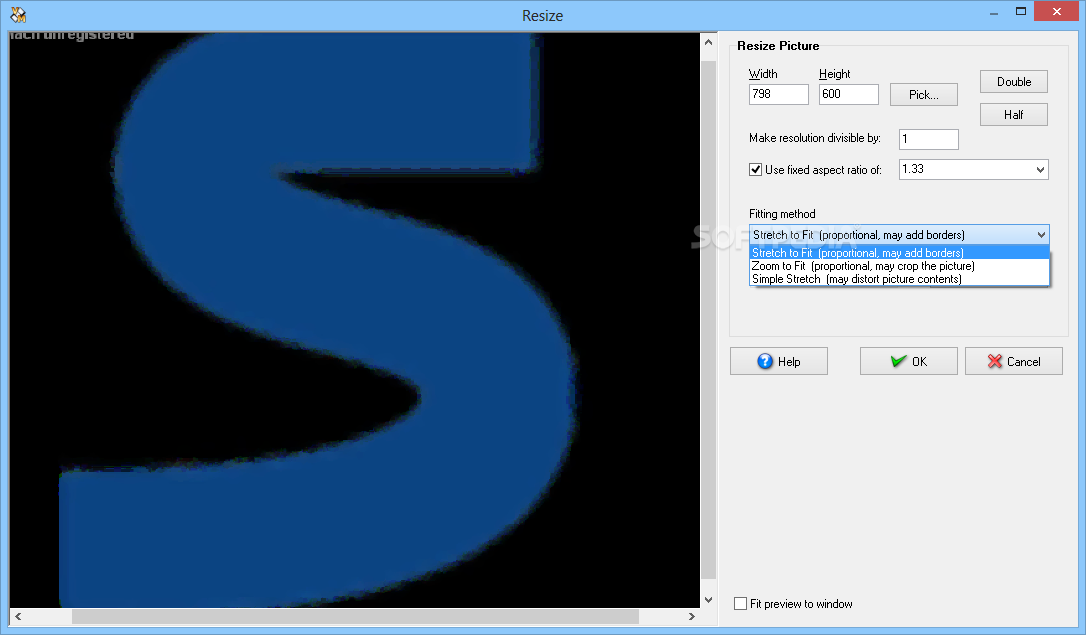Click the preview's vertical scrollbar down arrow
The height and width of the screenshot is (635, 1086).
pos(708,600)
